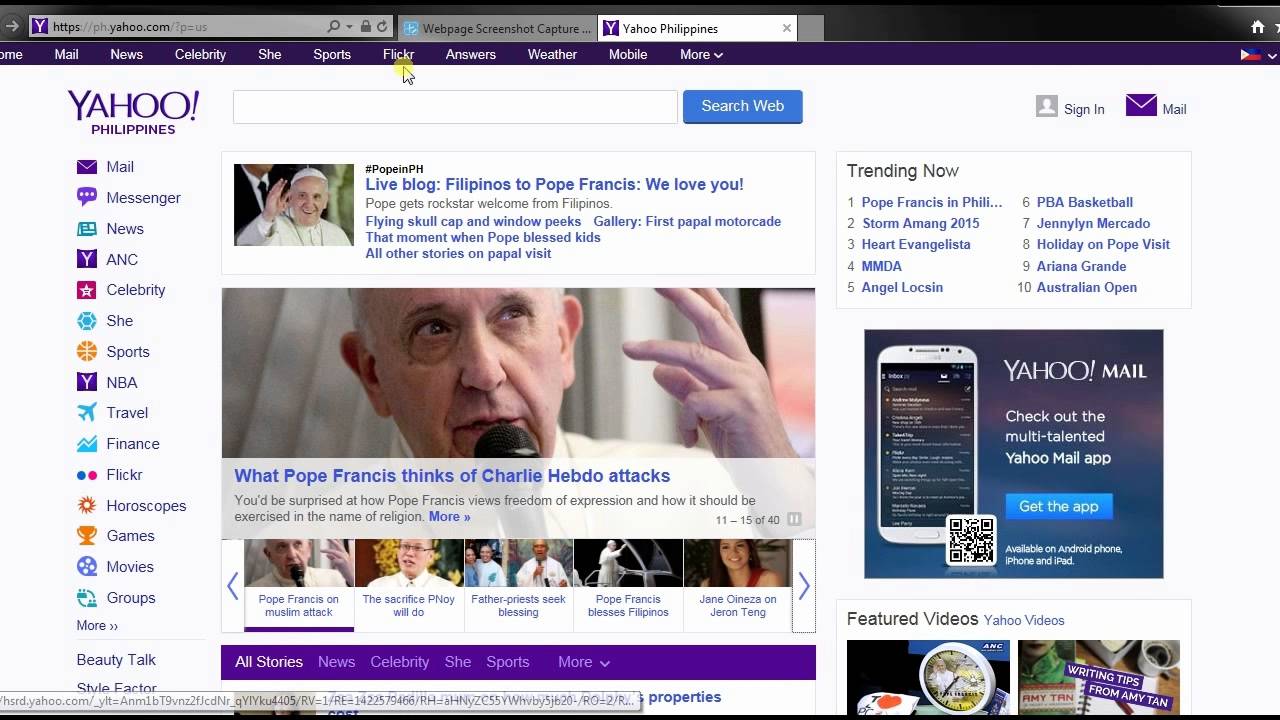Open Messenger icon in left sidebar
This screenshot has width=1280, height=720.
click(87, 198)
